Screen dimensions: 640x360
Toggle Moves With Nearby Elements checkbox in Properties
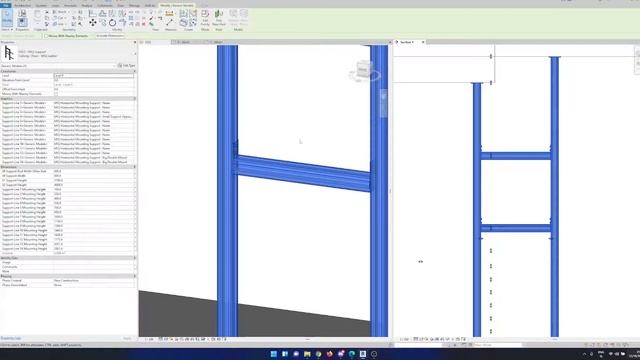click(56, 94)
